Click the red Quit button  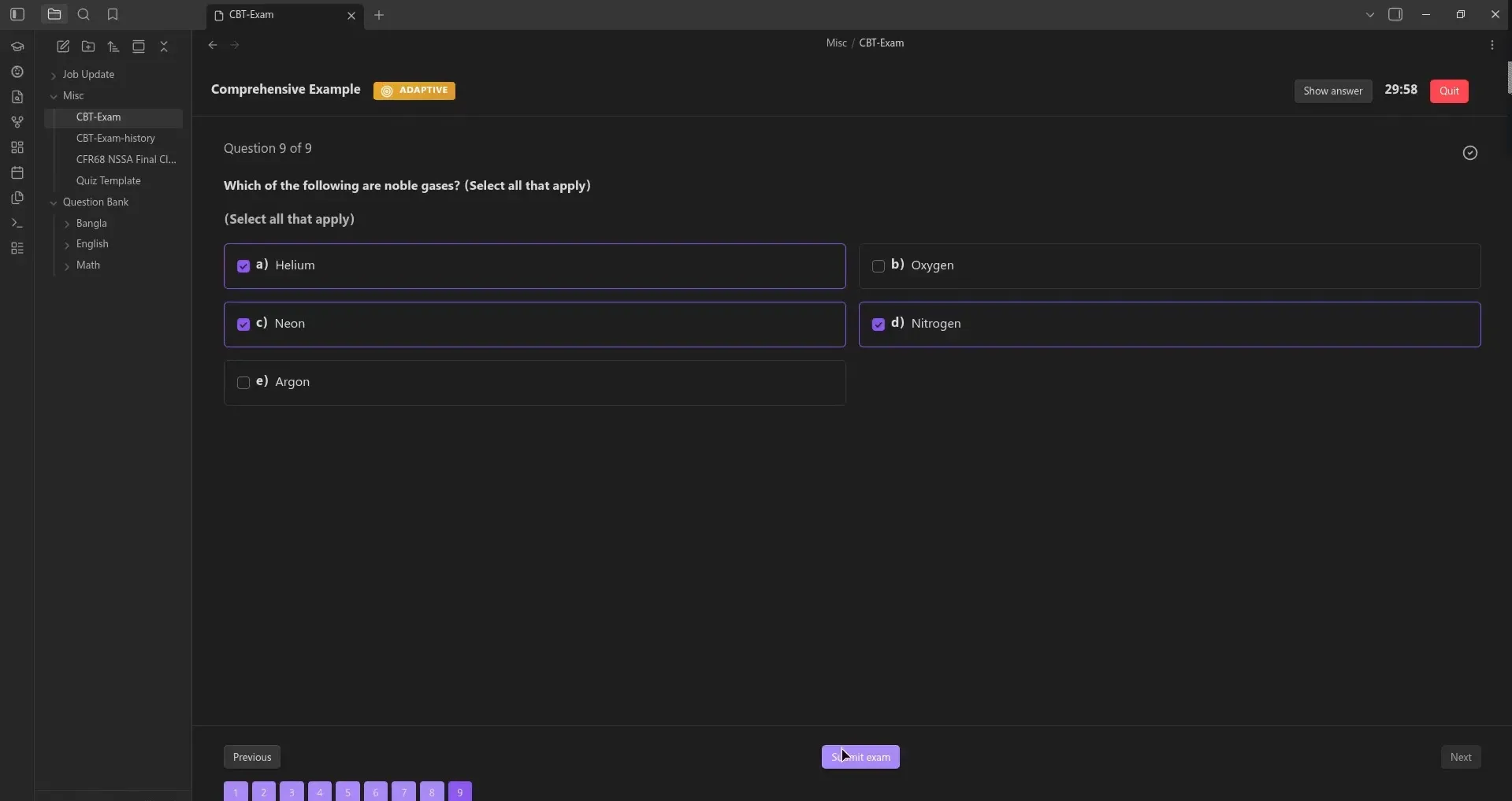(x=1450, y=91)
